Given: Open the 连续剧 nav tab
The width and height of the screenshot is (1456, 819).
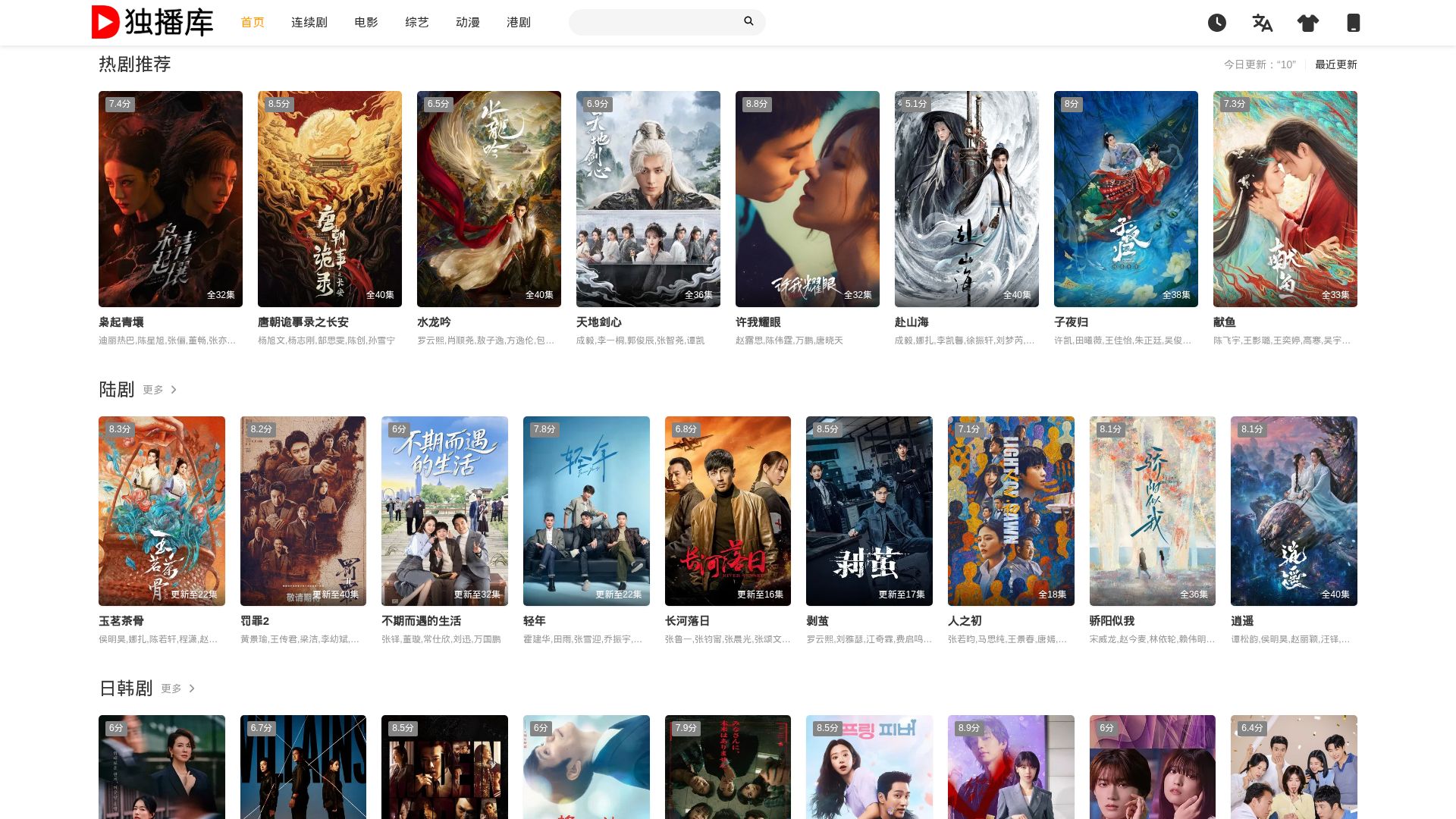Looking at the screenshot, I should coord(309,23).
